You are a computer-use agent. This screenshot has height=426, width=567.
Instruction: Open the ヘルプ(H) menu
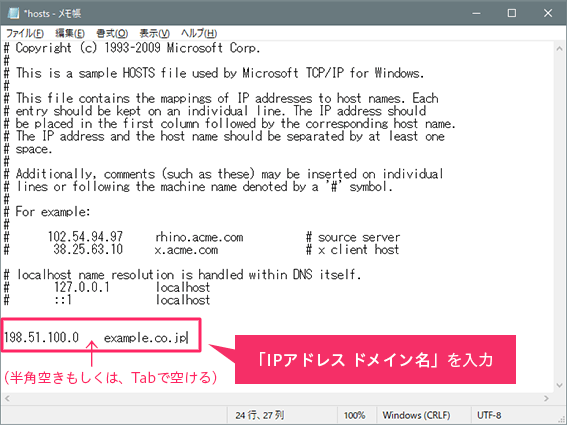[x=199, y=34]
